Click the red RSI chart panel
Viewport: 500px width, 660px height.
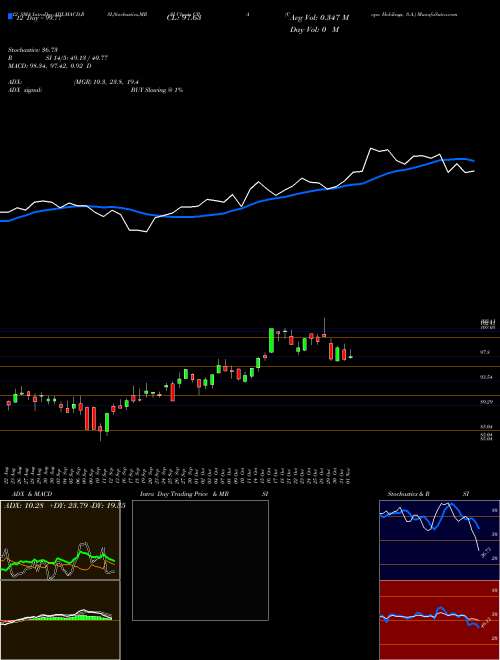[x=439, y=620]
